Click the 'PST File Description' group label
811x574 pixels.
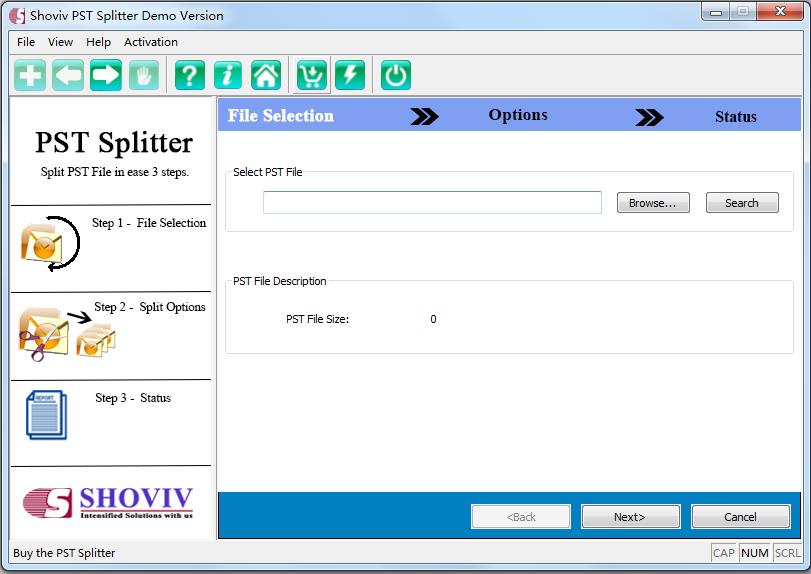[x=279, y=281]
